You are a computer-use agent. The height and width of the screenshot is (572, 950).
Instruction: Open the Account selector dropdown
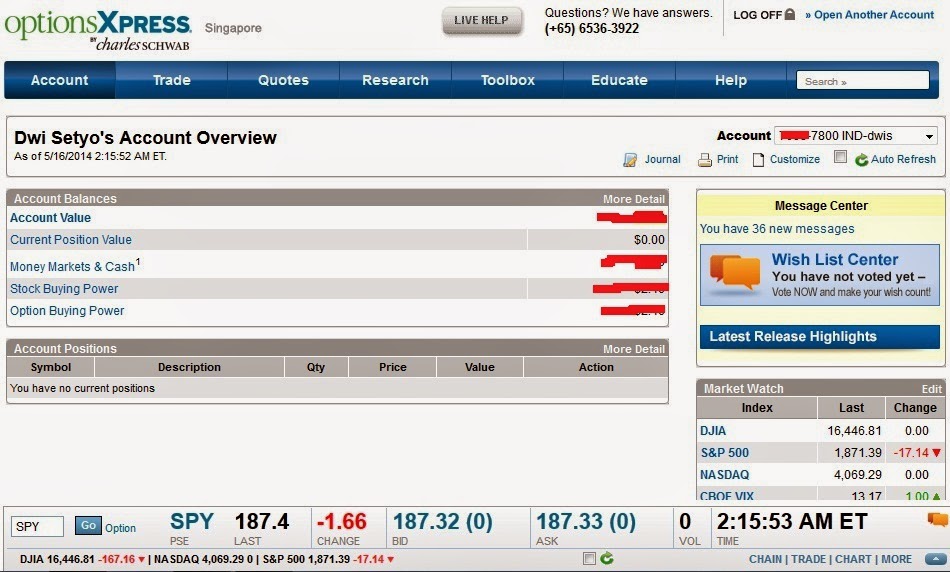(856, 136)
